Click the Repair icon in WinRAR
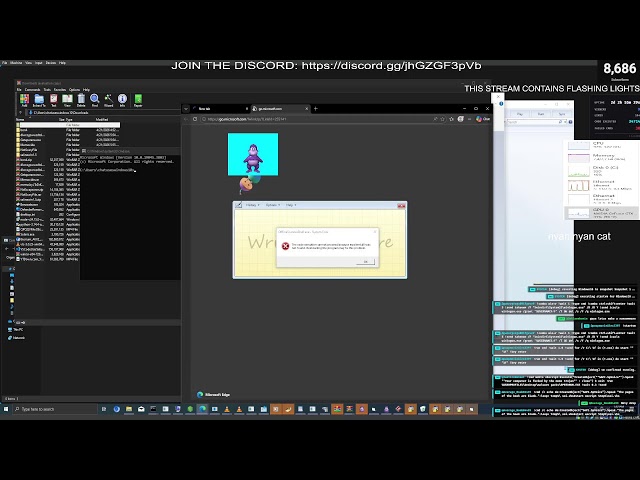This screenshot has height=480, width=640. pos(138,100)
